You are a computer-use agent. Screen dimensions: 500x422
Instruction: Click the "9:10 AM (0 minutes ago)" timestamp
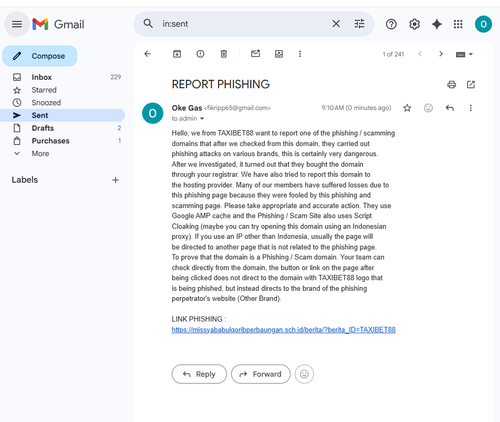click(x=356, y=108)
